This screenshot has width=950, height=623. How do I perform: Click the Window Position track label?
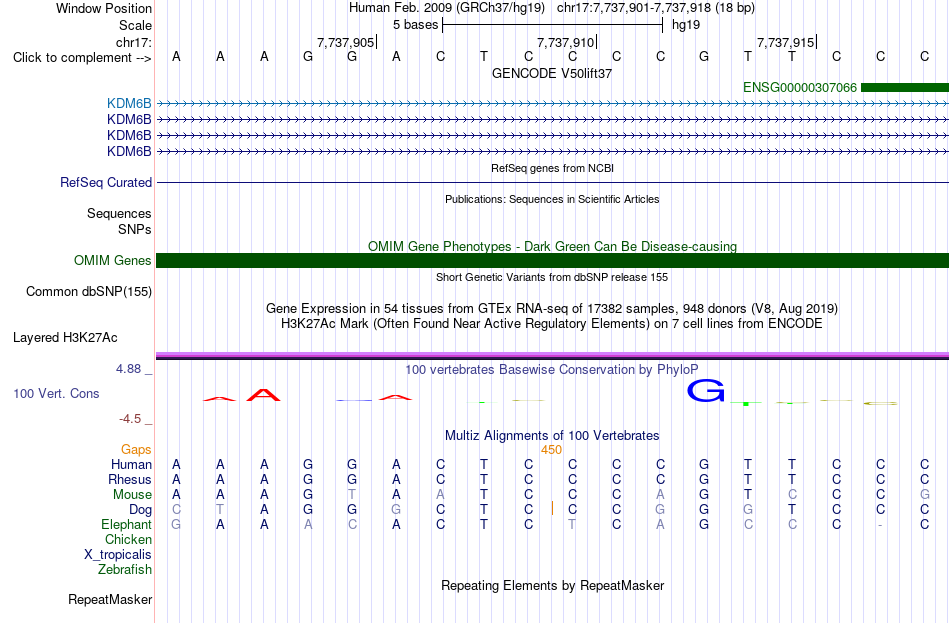pyautogui.click(x=104, y=8)
